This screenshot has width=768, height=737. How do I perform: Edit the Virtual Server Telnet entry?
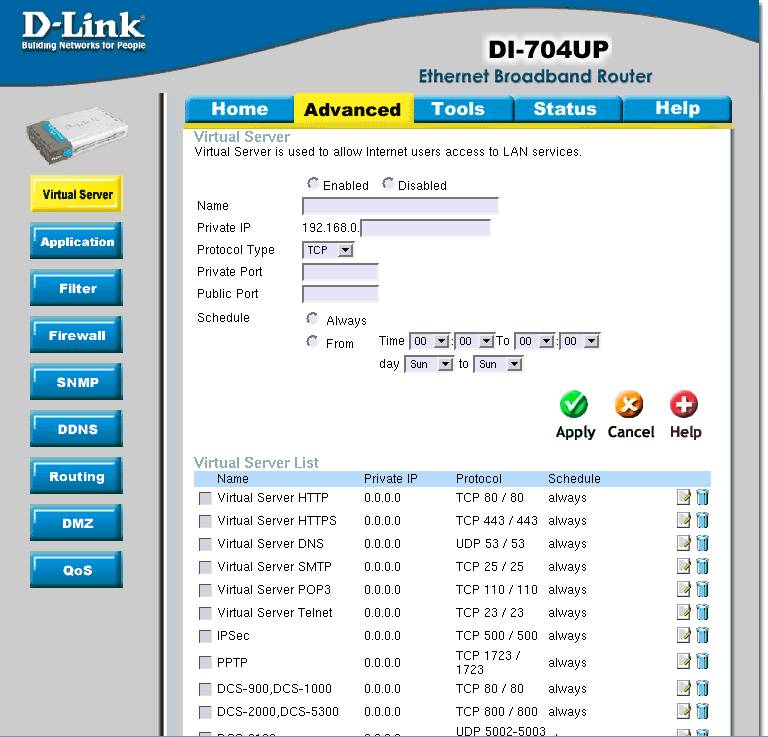click(683, 612)
